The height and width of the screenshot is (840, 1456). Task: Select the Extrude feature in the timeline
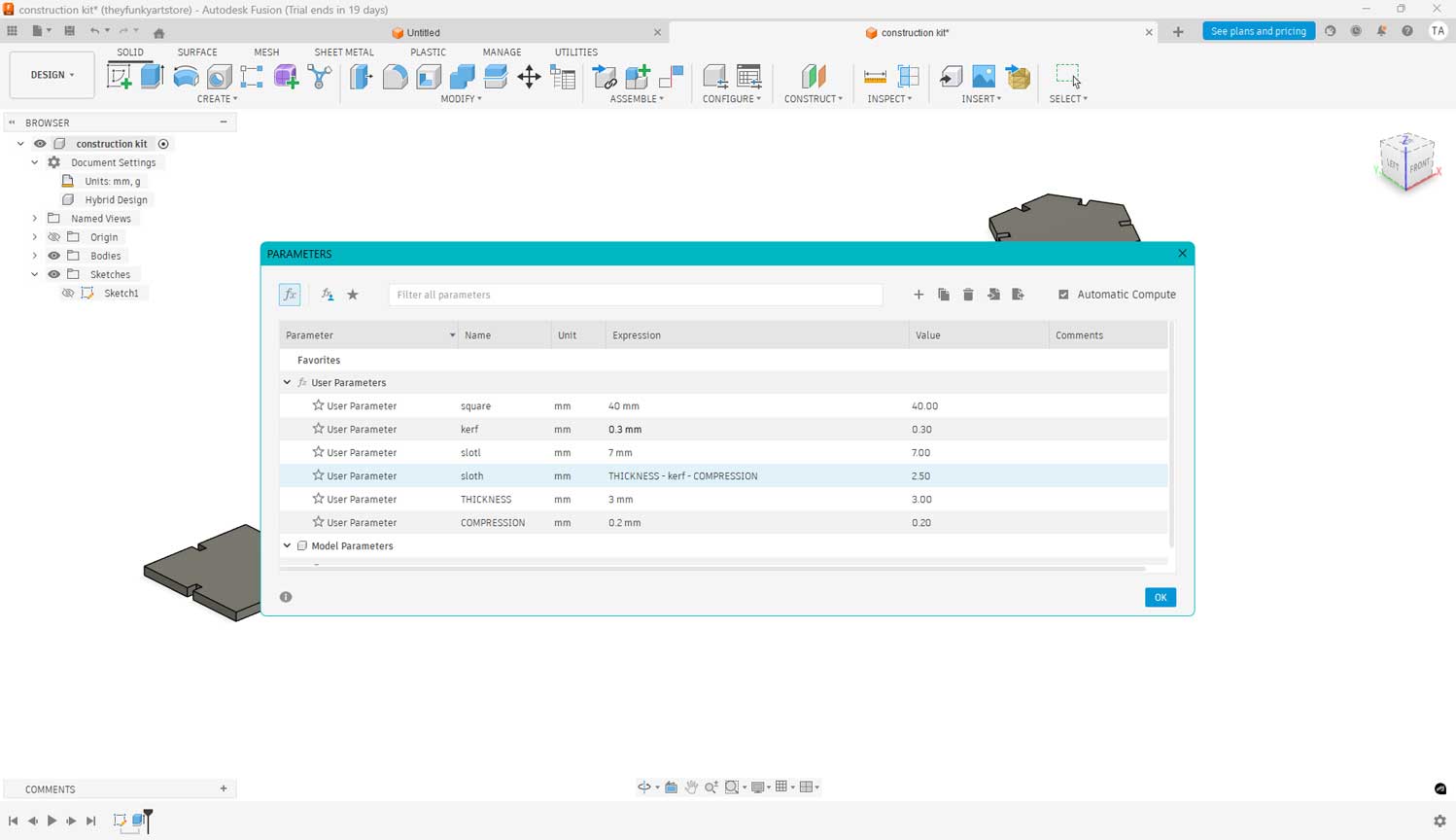pos(139,821)
